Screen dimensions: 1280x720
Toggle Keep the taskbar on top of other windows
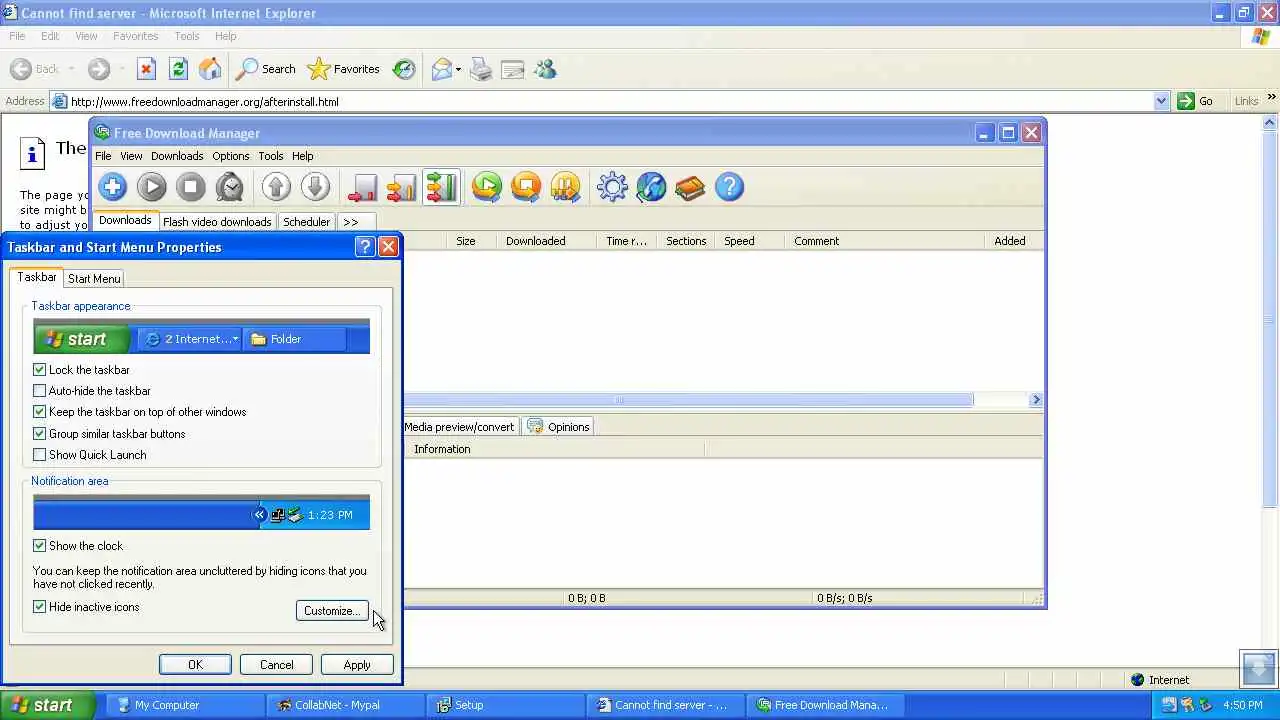click(40, 412)
